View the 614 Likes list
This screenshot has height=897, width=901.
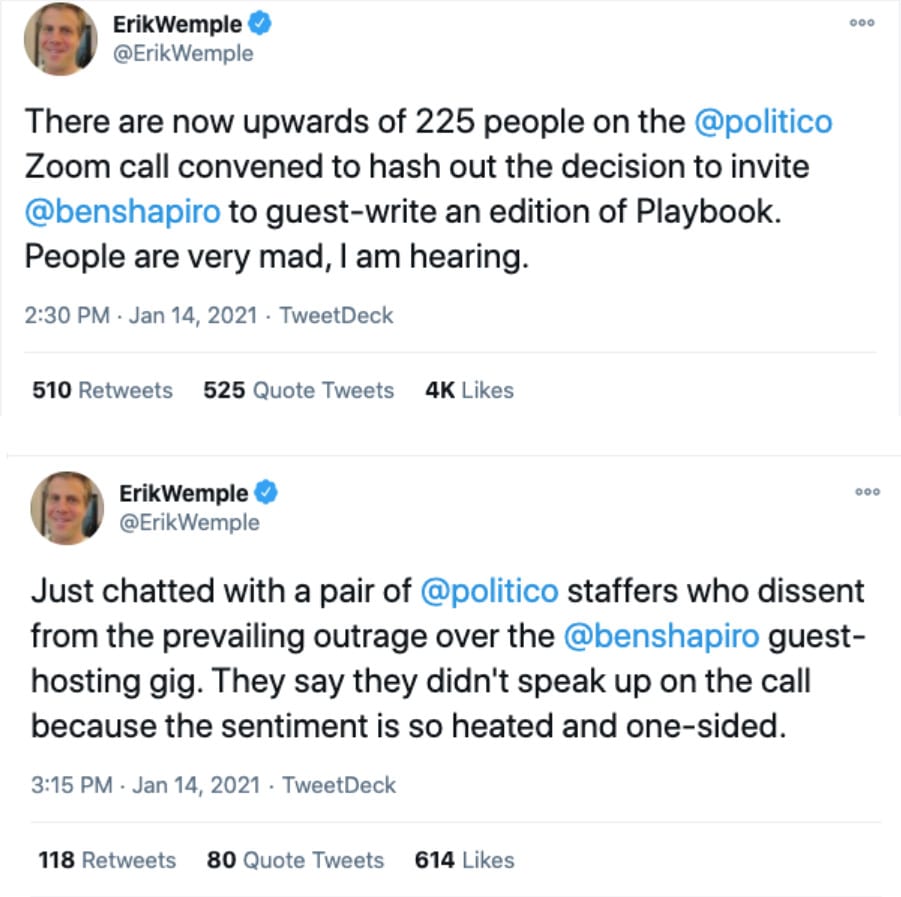(x=464, y=860)
